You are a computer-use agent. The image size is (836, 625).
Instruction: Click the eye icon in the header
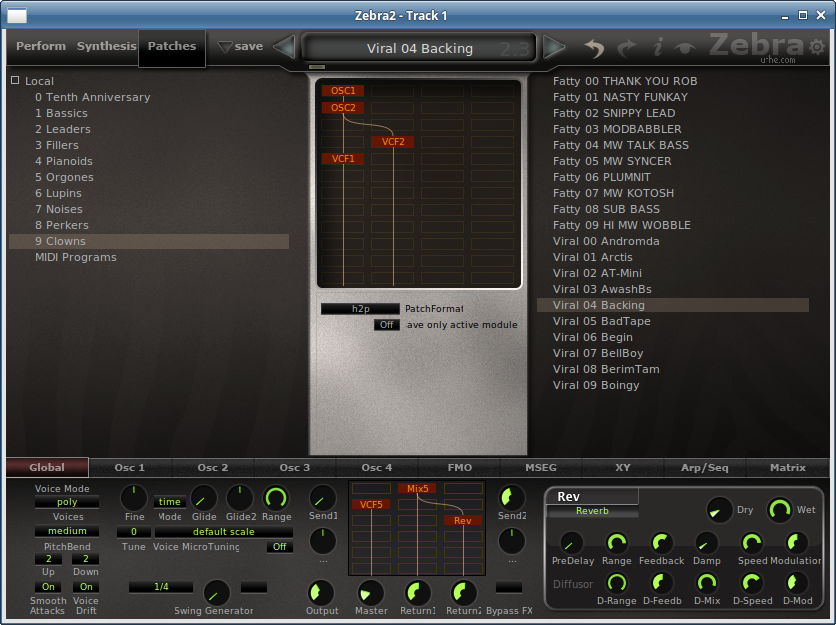(x=685, y=48)
